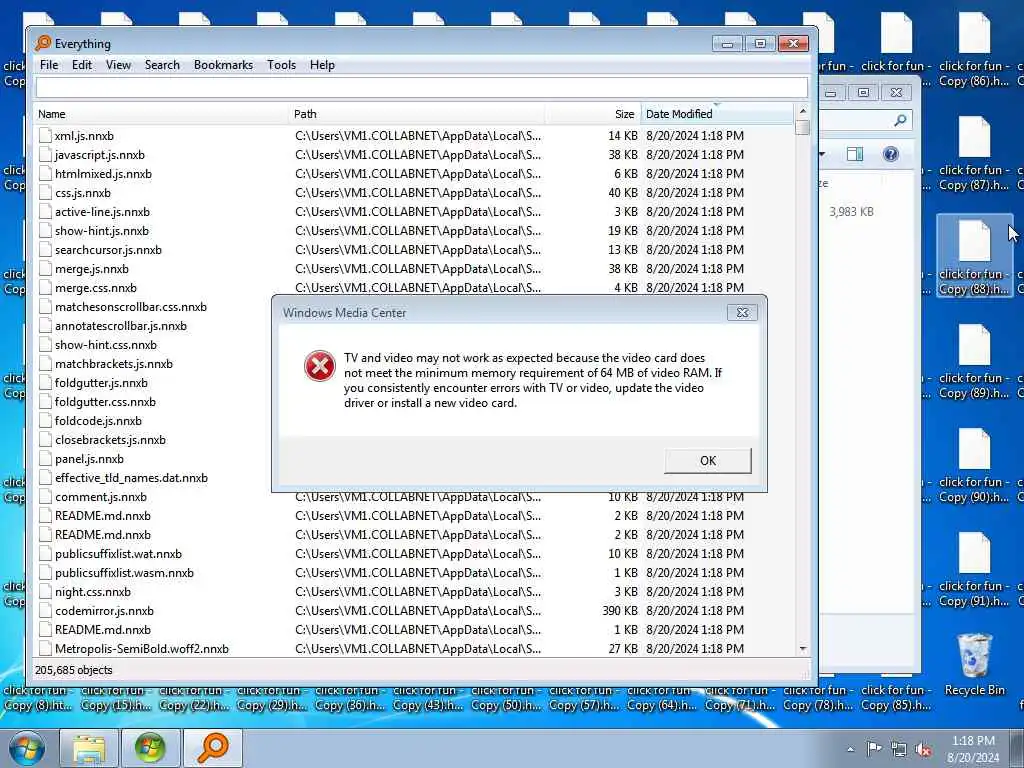Sort results by Path column
1024x768 pixels.
(x=417, y=114)
